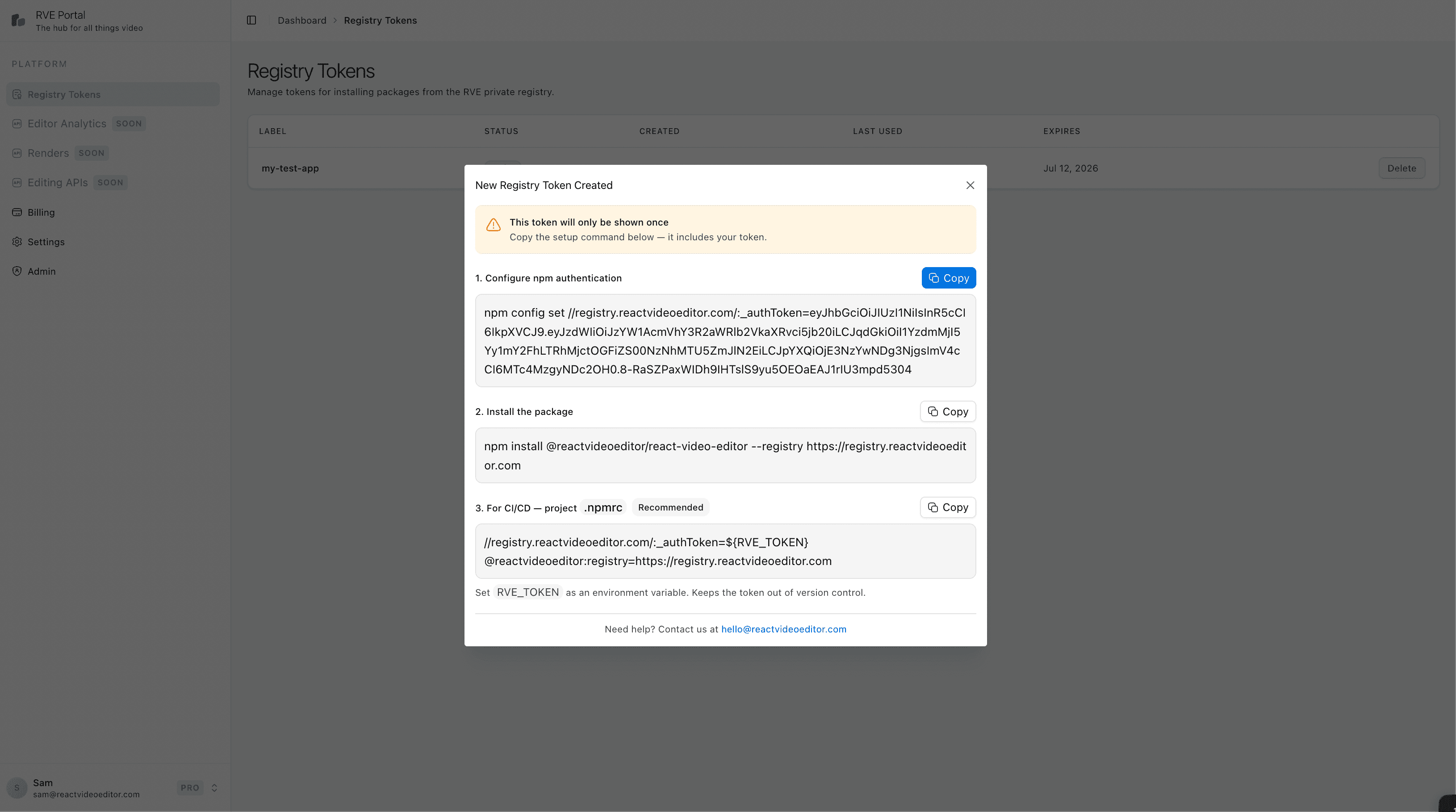Delete the my-test-app token
1456x812 pixels.
[1402, 168]
